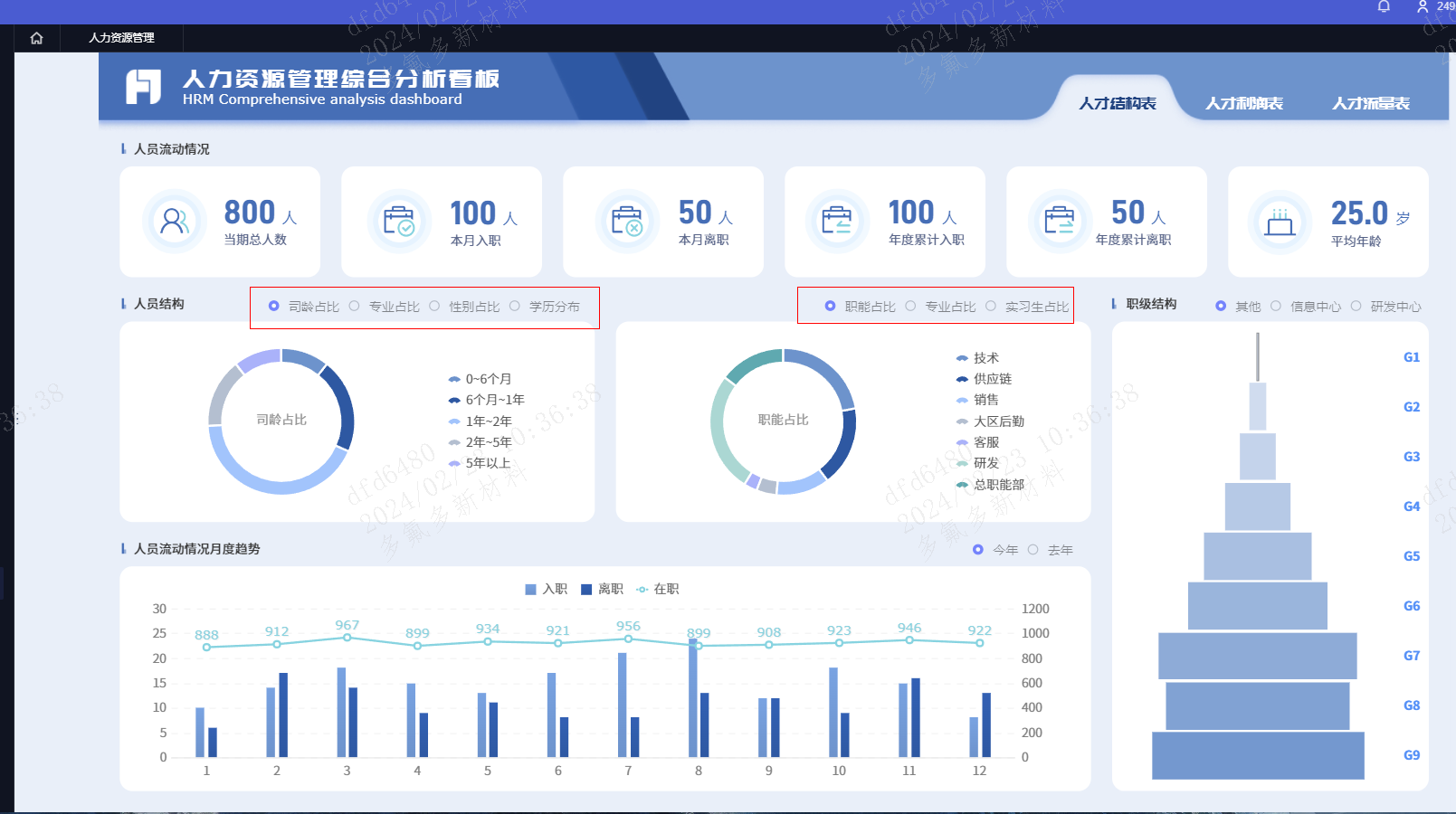Switch to the 人才流量表 tab

coord(1371,103)
